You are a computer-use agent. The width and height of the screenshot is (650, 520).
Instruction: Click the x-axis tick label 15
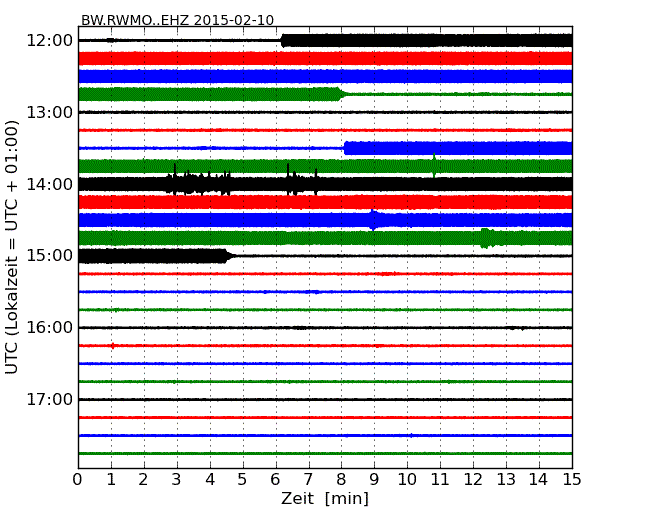[572, 480]
